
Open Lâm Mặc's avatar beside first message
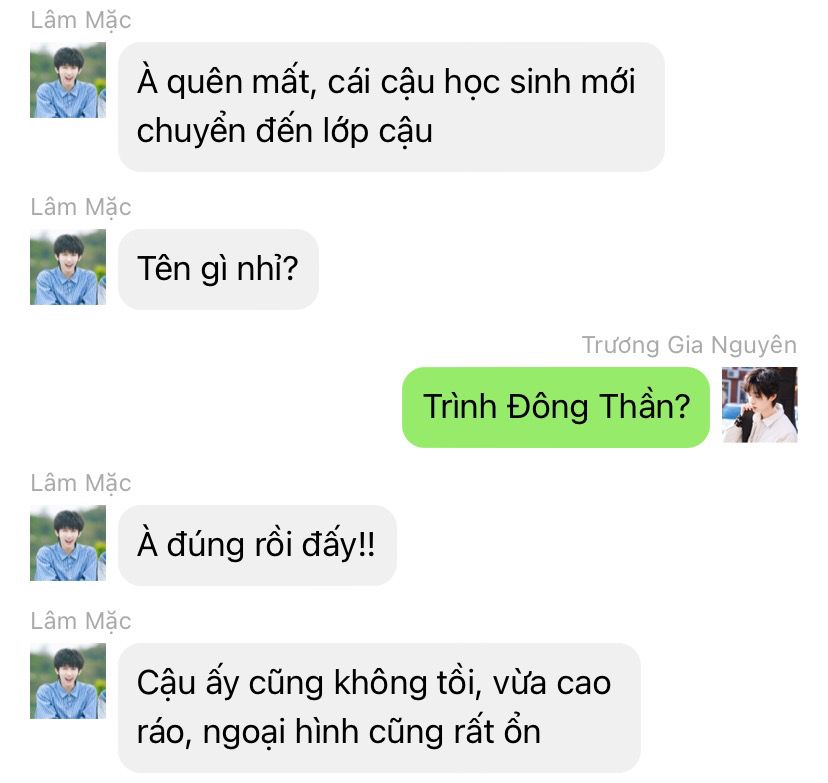click(x=68, y=80)
